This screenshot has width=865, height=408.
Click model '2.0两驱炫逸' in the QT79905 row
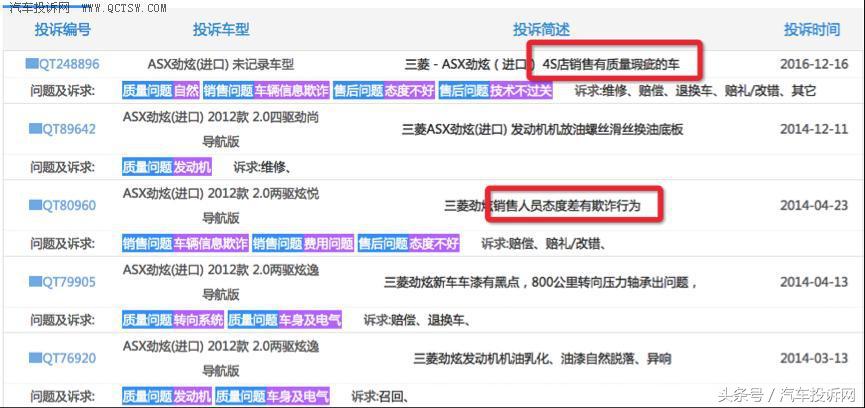pyautogui.click(x=286, y=270)
